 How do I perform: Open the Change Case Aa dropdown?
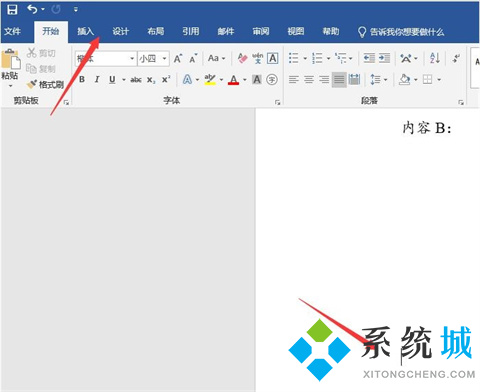pos(216,58)
